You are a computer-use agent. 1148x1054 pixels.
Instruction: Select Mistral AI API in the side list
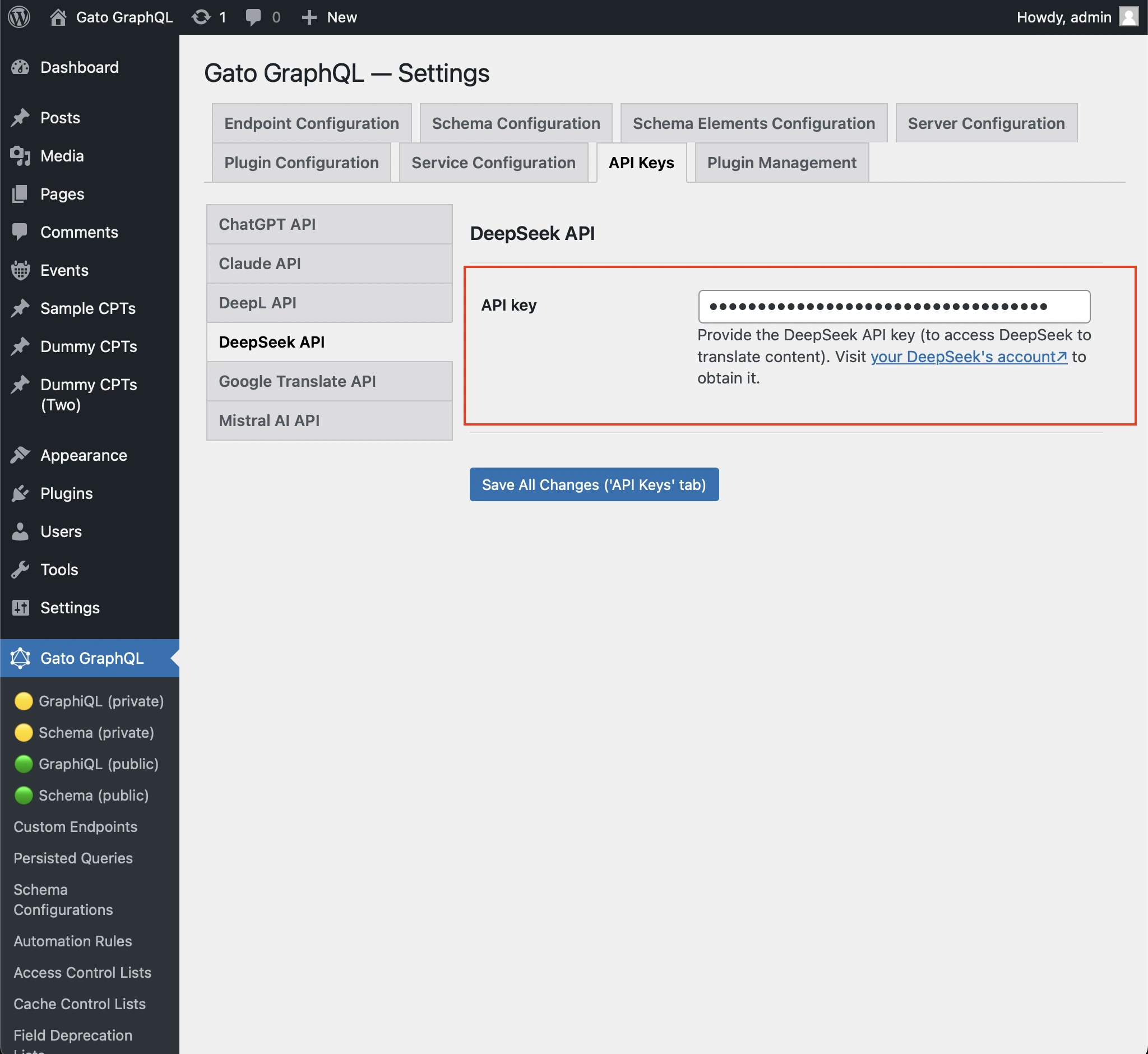[x=329, y=420]
